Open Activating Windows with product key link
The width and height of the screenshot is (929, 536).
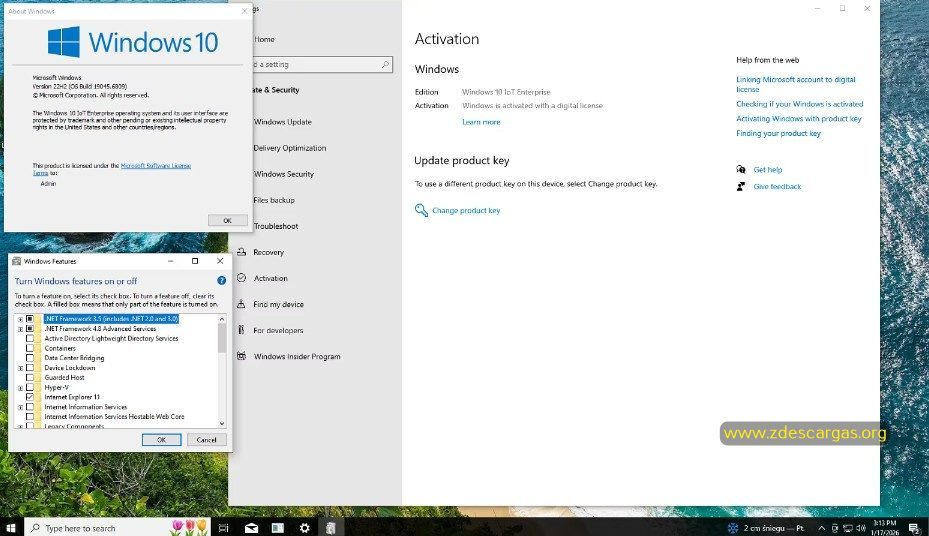tap(799, 118)
